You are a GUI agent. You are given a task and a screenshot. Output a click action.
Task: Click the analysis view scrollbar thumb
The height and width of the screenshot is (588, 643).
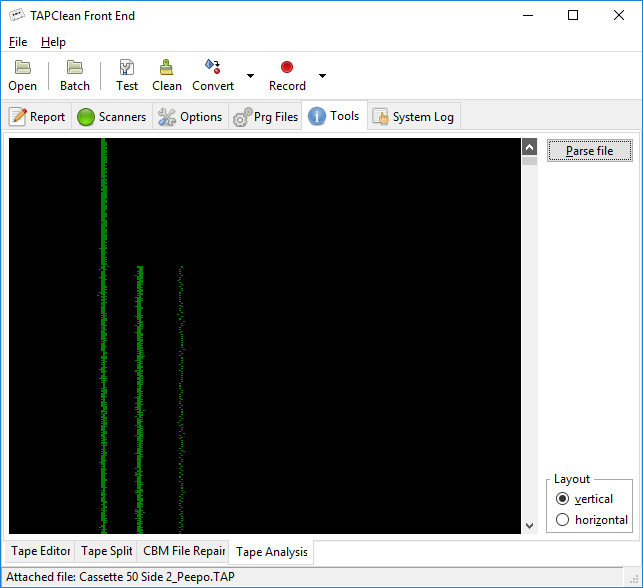pyautogui.click(x=529, y=160)
